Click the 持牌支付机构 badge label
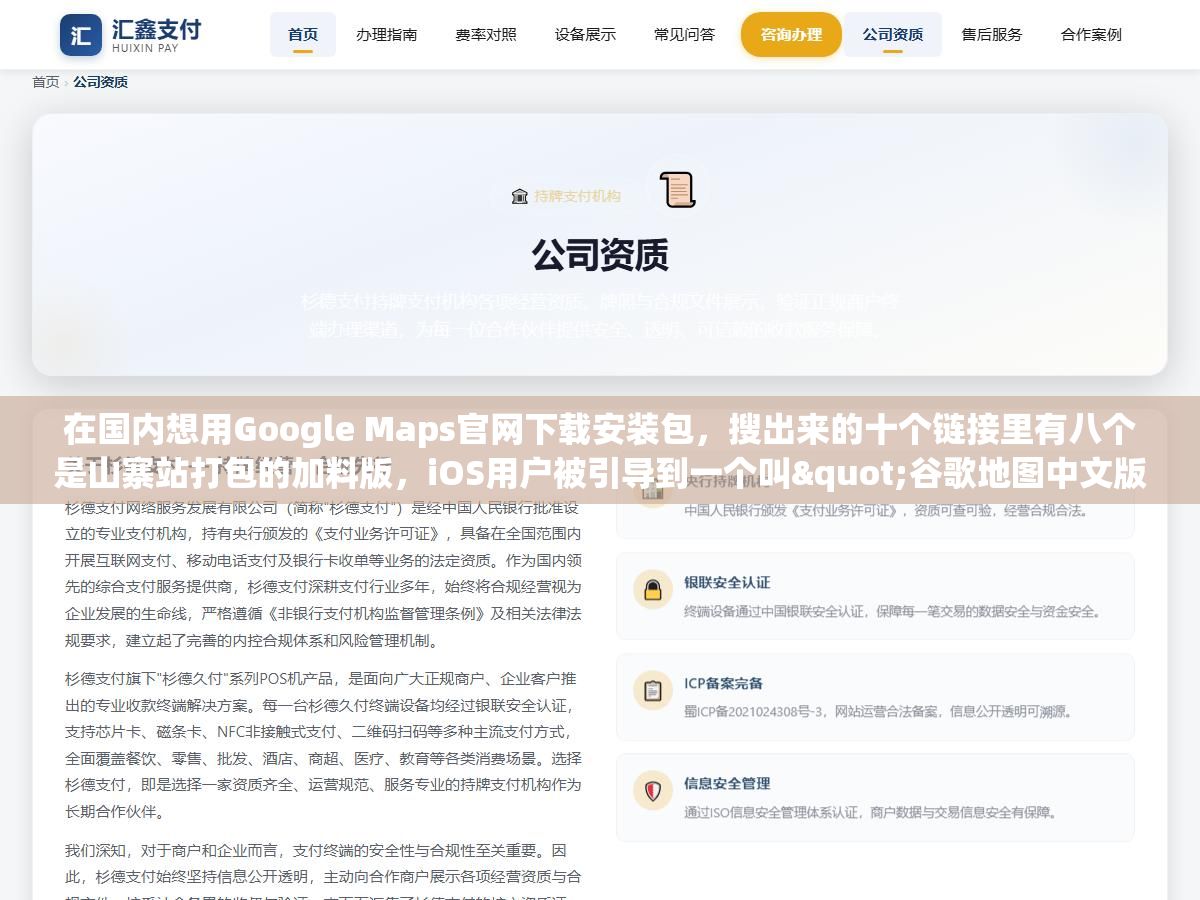Image resolution: width=1200 pixels, height=900 pixels. pos(577,196)
